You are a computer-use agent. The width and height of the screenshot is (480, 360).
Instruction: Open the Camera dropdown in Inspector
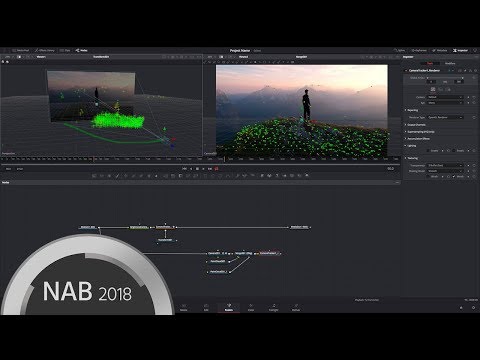coord(445,97)
